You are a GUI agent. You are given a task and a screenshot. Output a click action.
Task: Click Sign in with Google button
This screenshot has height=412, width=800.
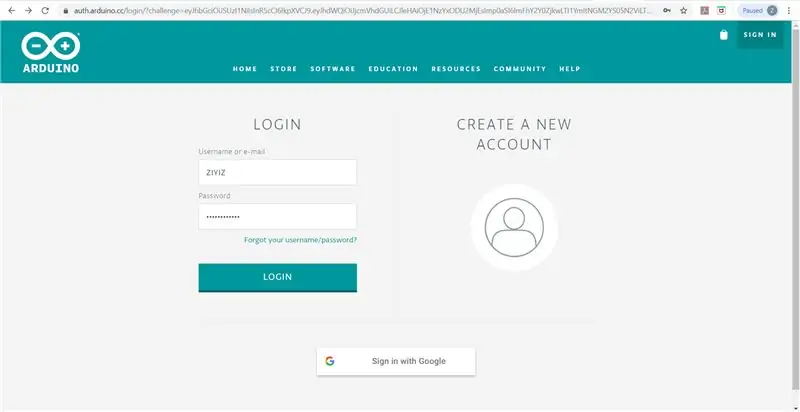396,362
